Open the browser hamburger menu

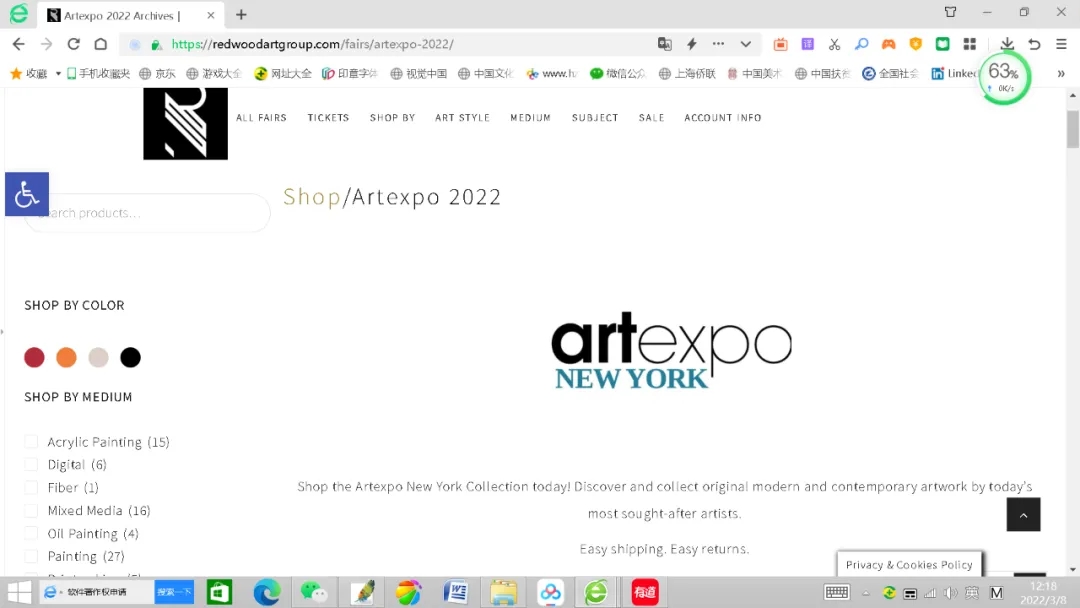(1061, 44)
